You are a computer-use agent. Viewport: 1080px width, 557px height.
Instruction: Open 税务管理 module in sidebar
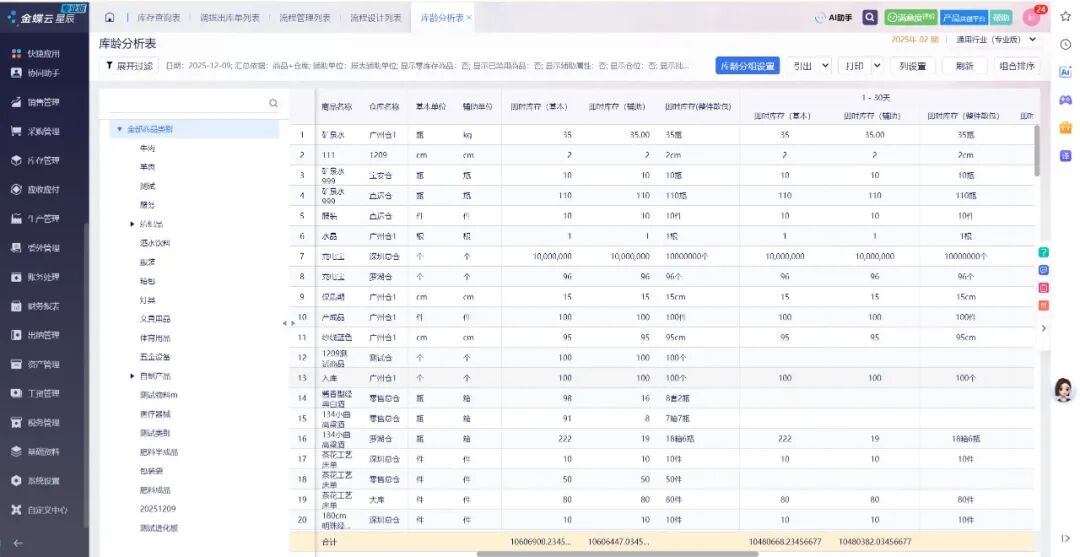coord(37,423)
